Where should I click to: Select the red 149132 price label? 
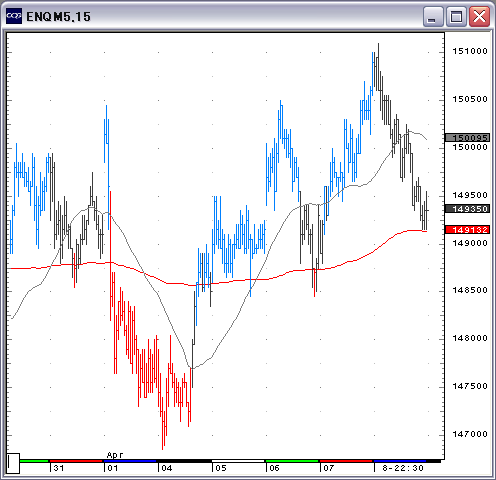[x=468, y=230]
